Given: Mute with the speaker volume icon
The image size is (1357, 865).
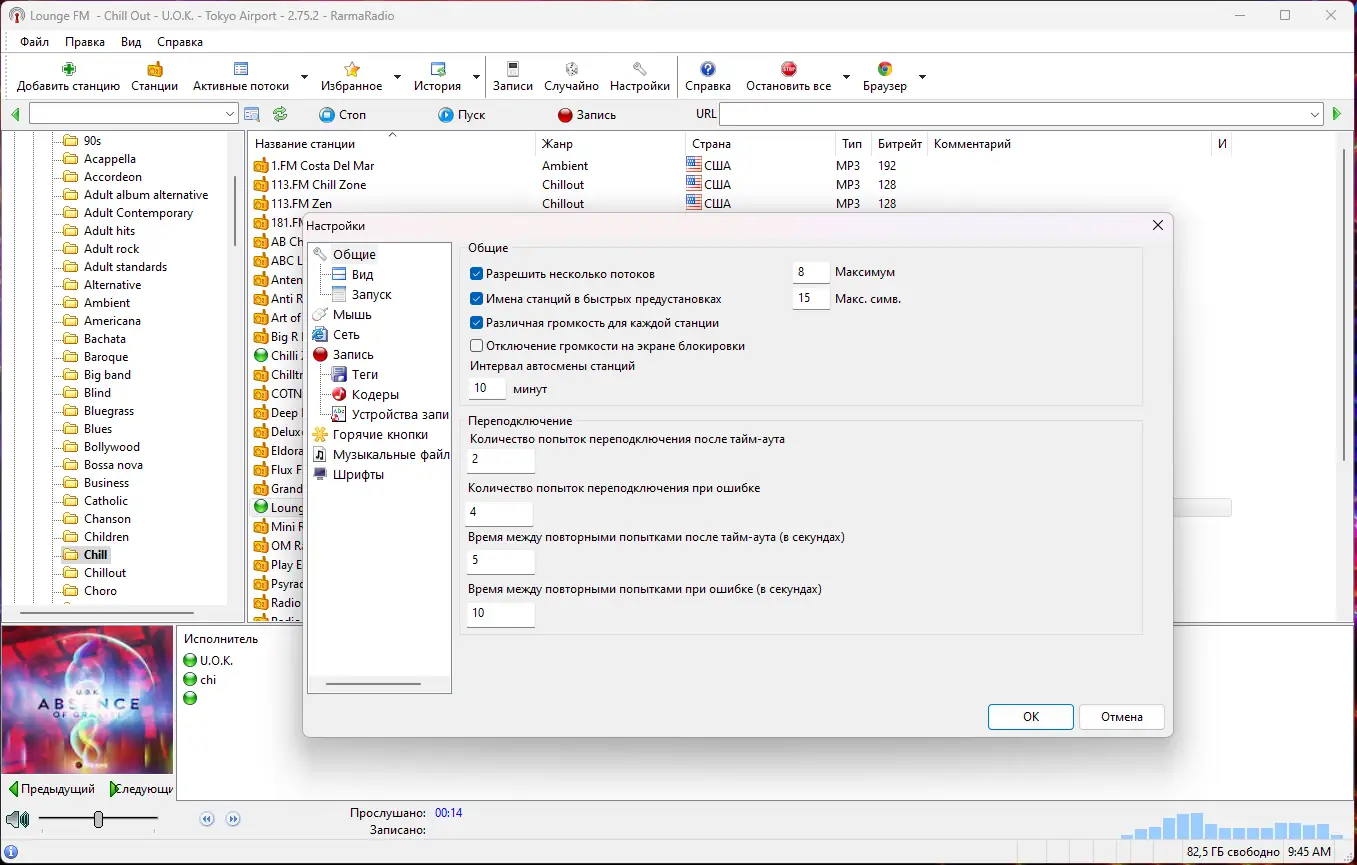Looking at the screenshot, I should (x=17, y=819).
